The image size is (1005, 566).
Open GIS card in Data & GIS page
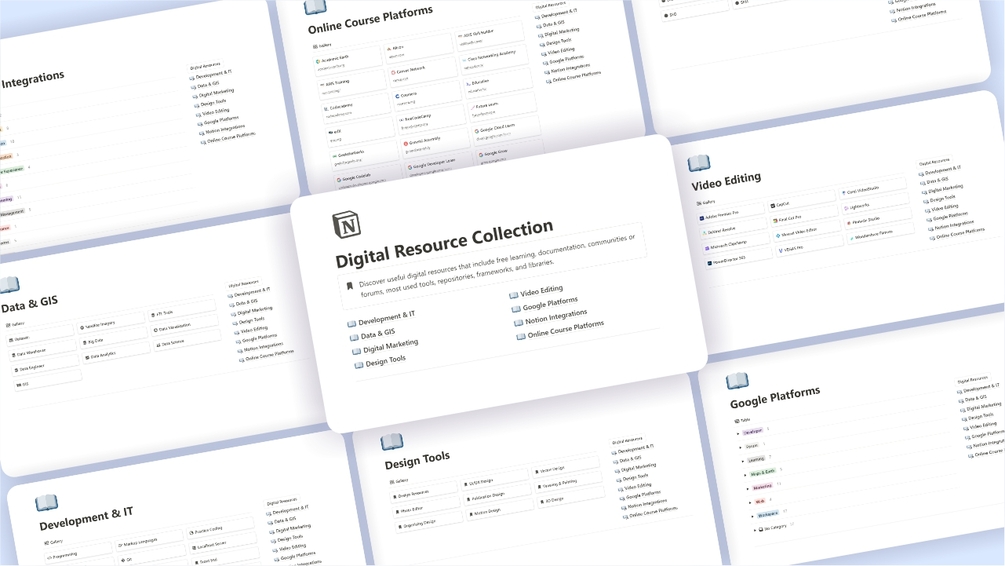(x=47, y=382)
